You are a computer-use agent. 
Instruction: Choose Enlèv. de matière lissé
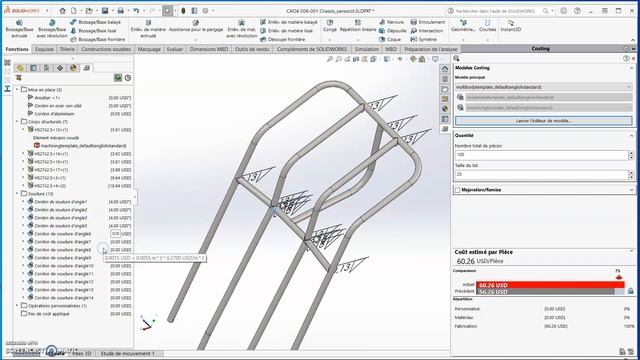286,31
